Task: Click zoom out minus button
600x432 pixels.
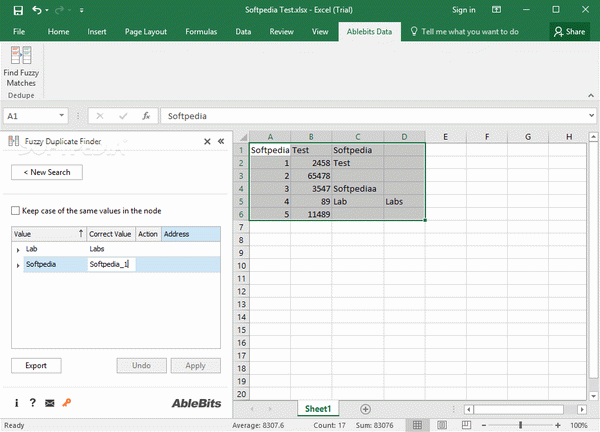Action: (x=484, y=425)
